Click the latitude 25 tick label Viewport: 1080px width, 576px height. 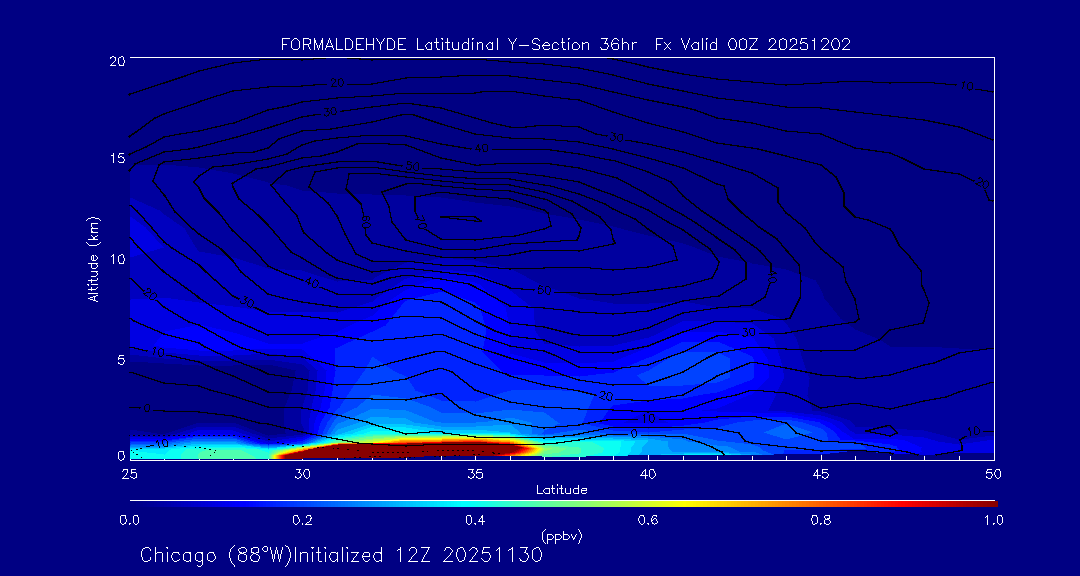pyautogui.click(x=129, y=473)
